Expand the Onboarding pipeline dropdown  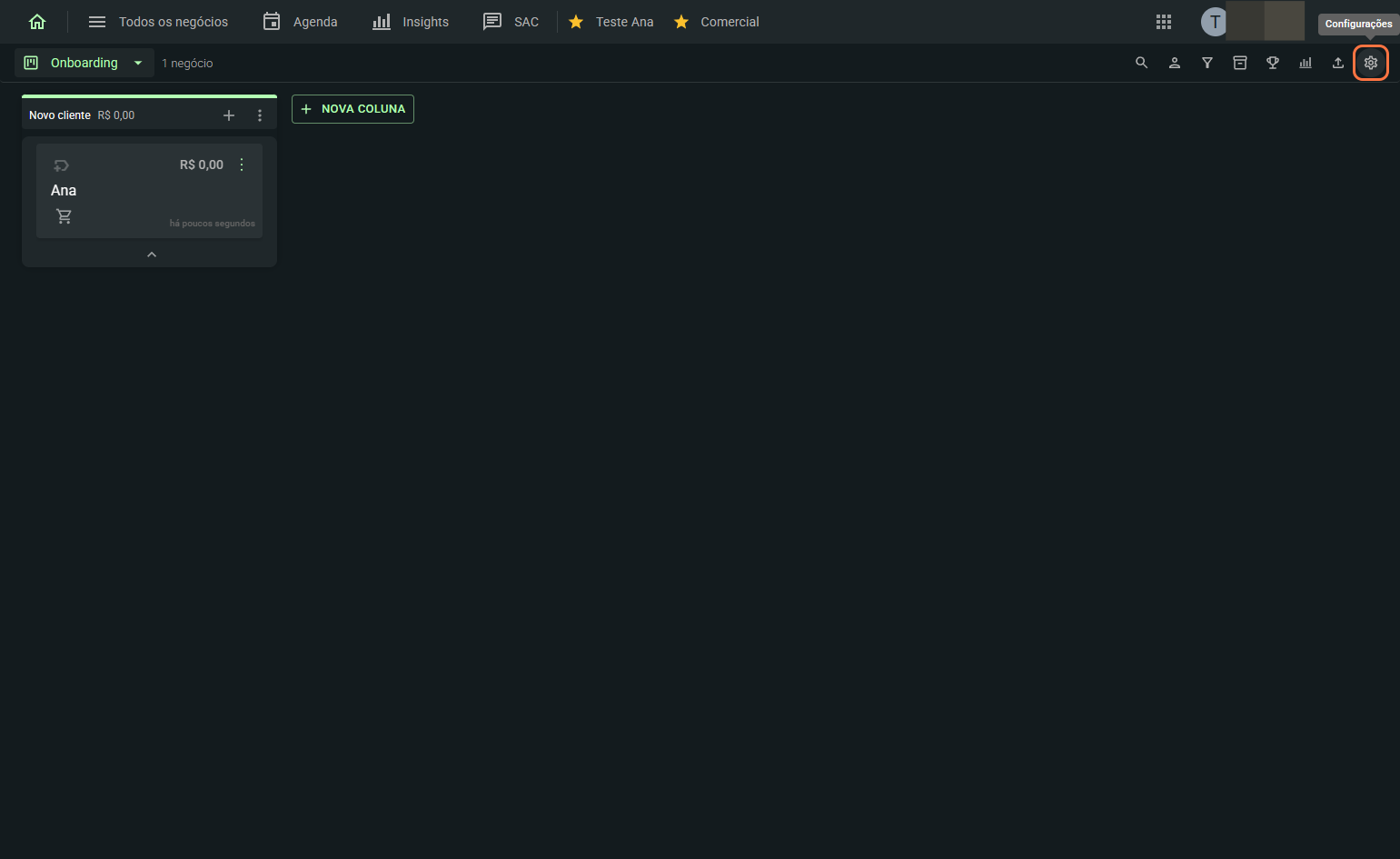[x=84, y=63]
